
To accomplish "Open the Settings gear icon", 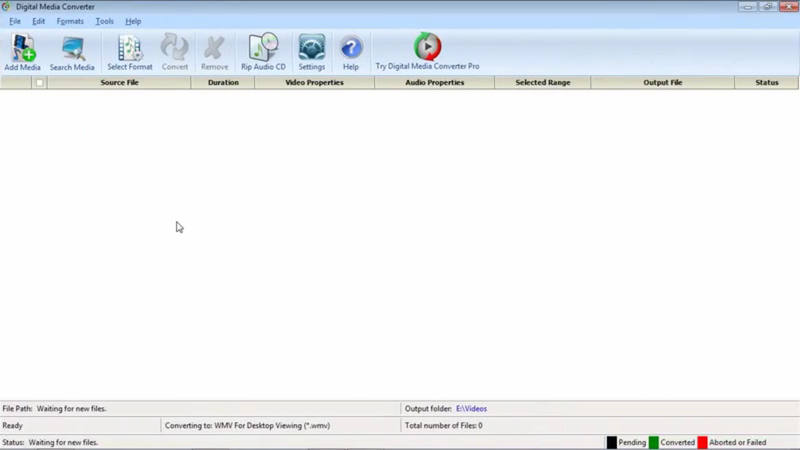I will (x=312, y=52).
